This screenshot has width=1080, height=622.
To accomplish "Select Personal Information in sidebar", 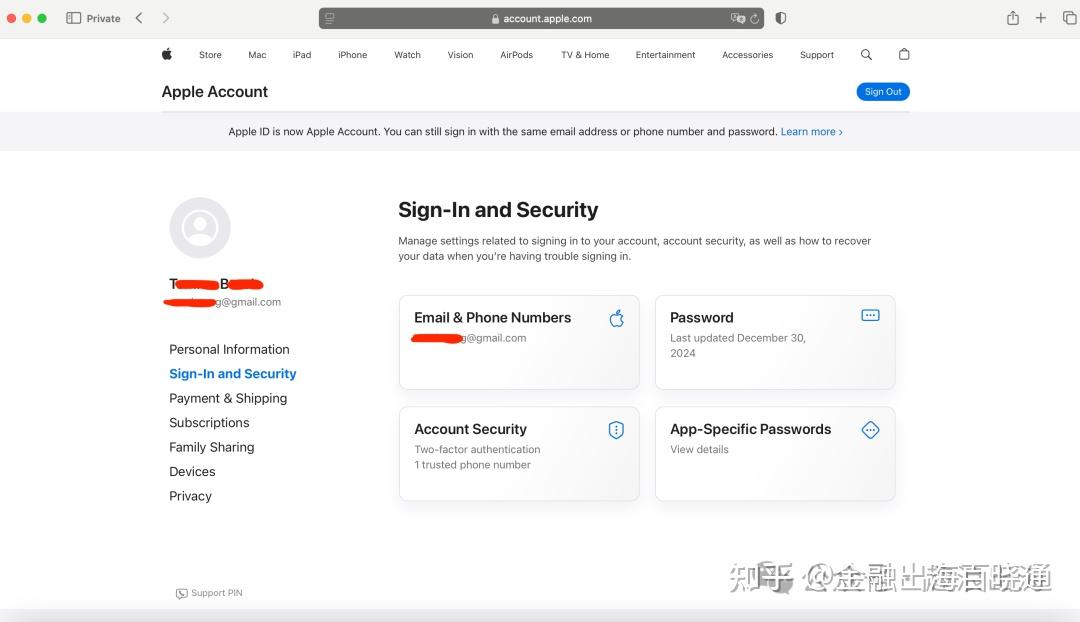I will tap(229, 349).
